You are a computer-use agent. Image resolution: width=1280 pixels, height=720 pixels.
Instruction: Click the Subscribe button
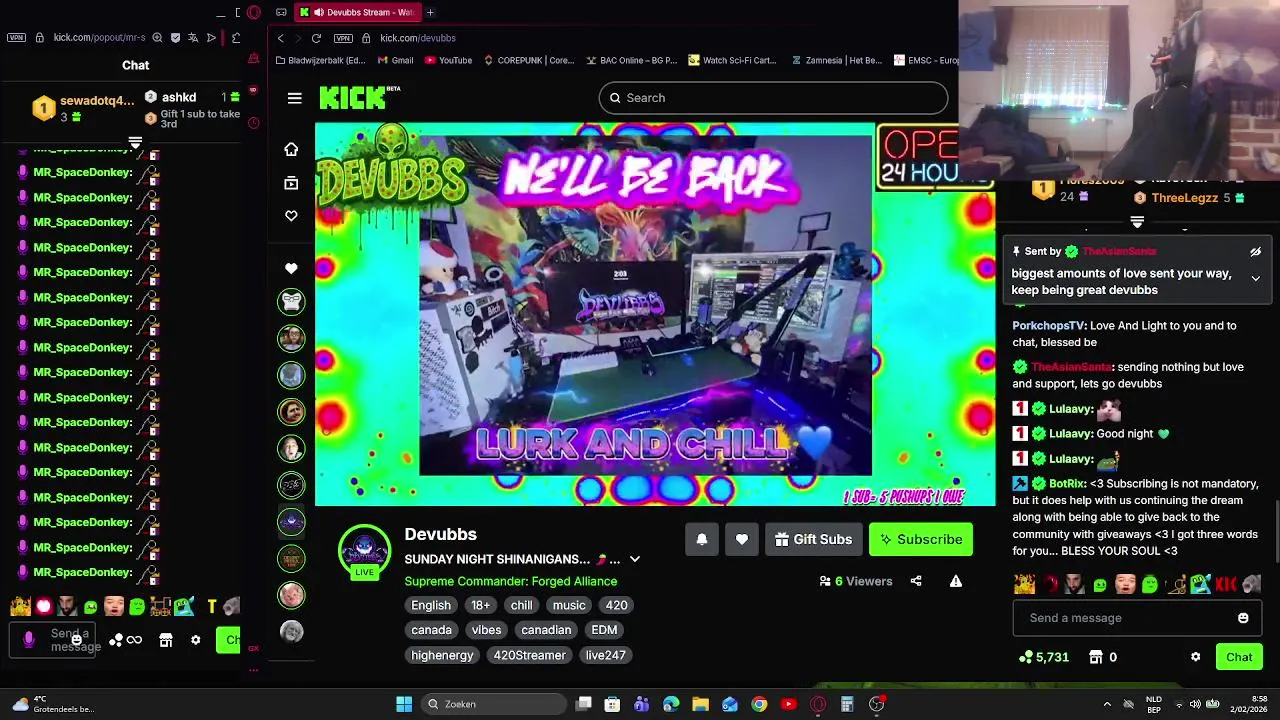921,539
